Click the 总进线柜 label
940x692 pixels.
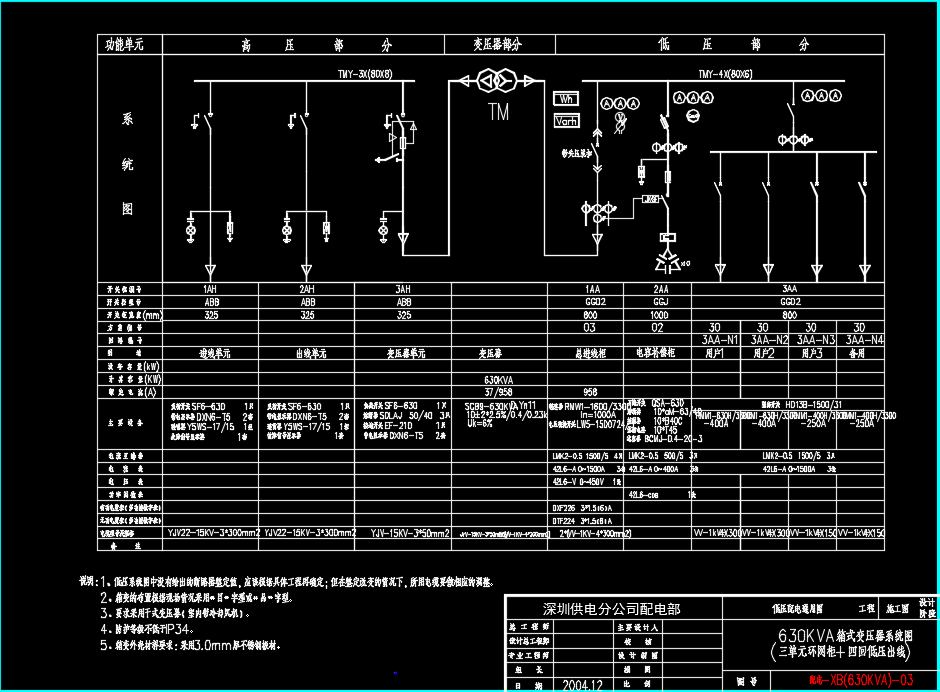pos(590,354)
